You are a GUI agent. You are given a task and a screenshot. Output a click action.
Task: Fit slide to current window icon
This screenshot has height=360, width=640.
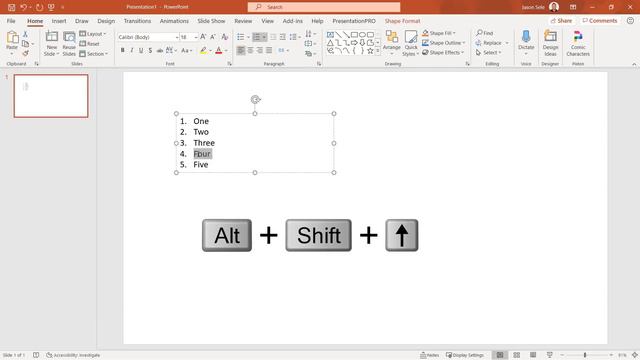(635, 355)
